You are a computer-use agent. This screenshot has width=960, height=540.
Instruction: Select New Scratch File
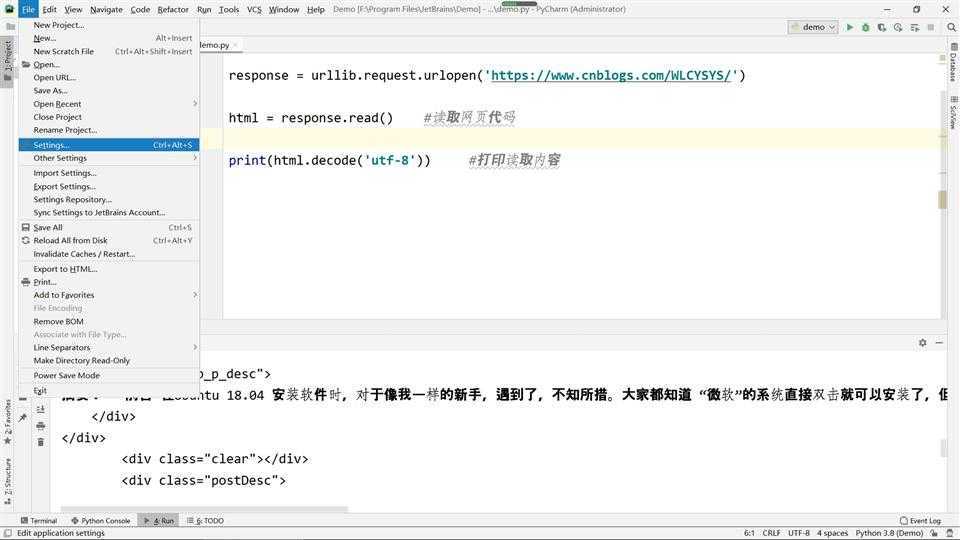pyautogui.click(x=109, y=51)
